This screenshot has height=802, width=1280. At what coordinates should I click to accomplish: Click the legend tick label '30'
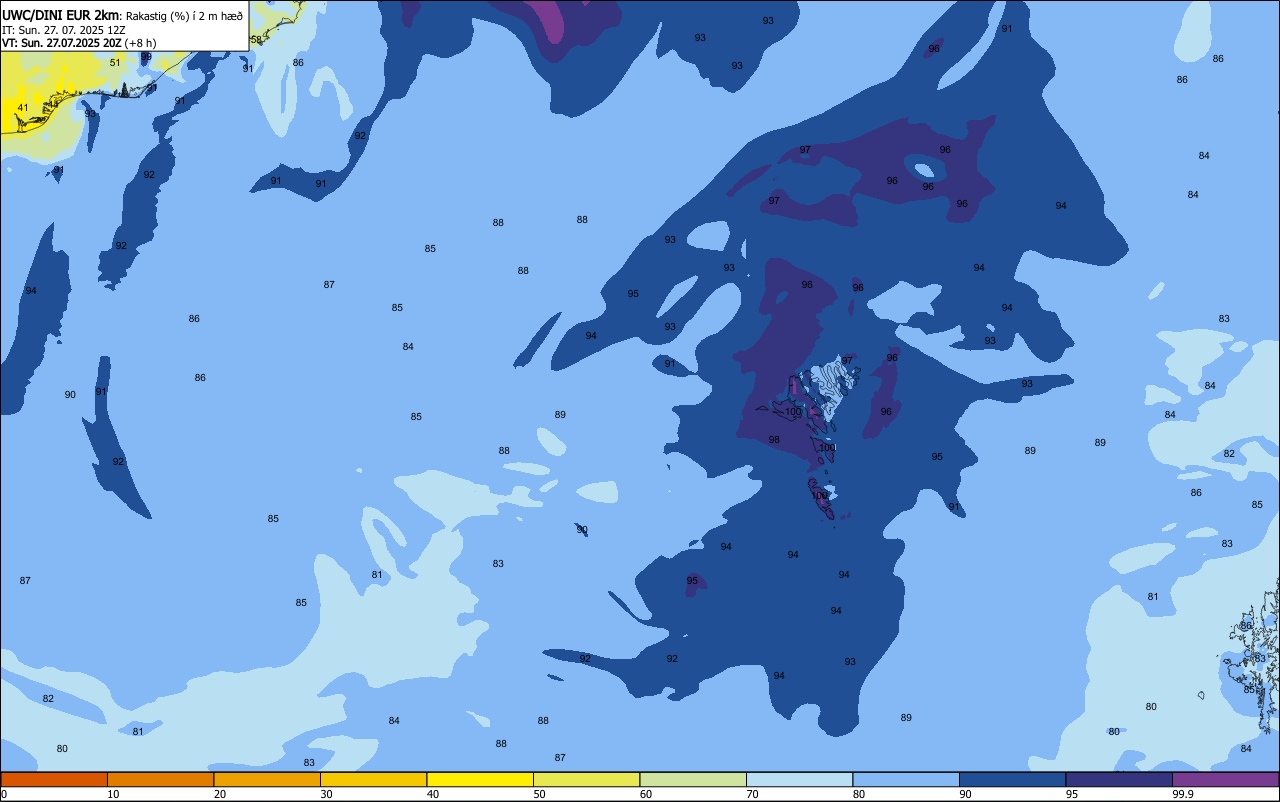pos(326,794)
